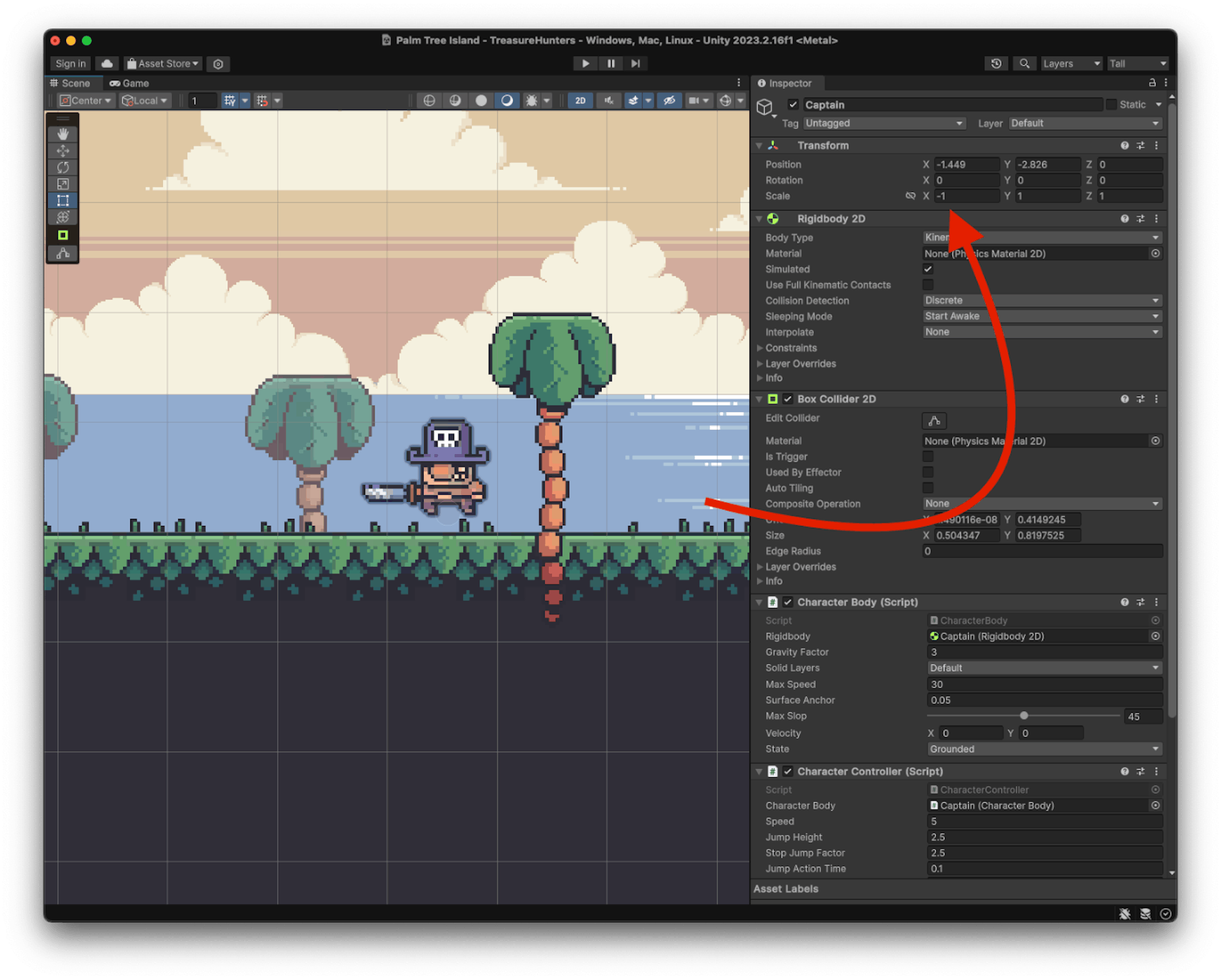The height and width of the screenshot is (980, 1221).
Task: Click the Position X input field
Action: (x=965, y=164)
